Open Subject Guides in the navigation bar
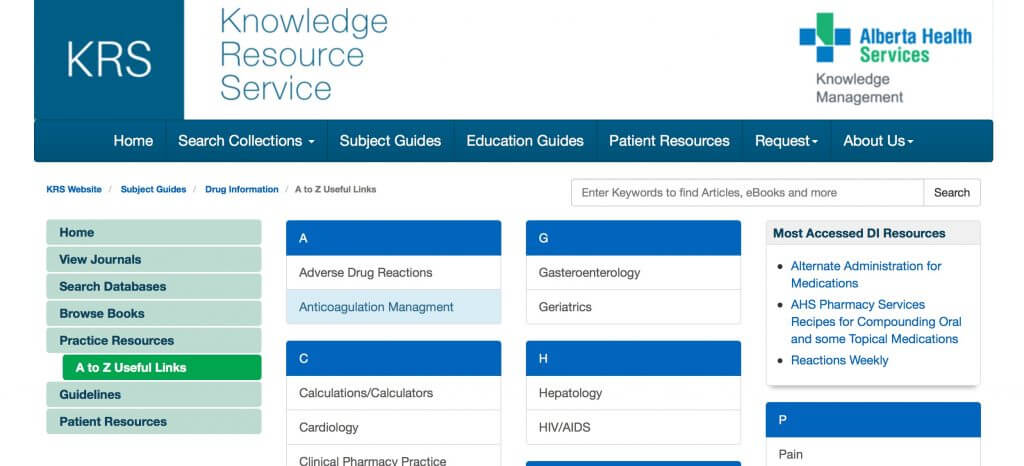The width and height of the screenshot is (1024, 466). click(x=390, y=141)
